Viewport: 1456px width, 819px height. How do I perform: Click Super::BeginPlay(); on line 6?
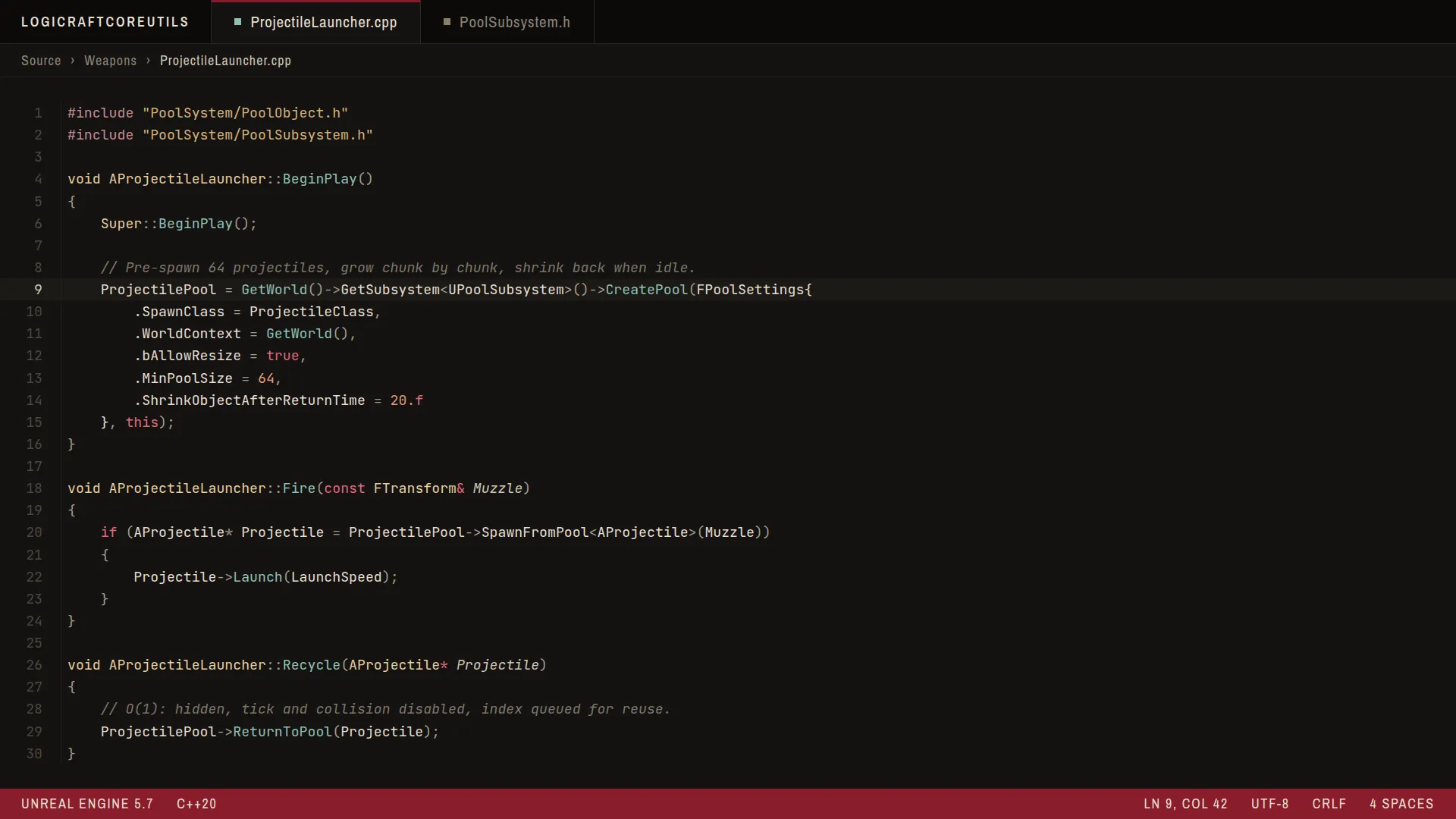click(179, 224)
